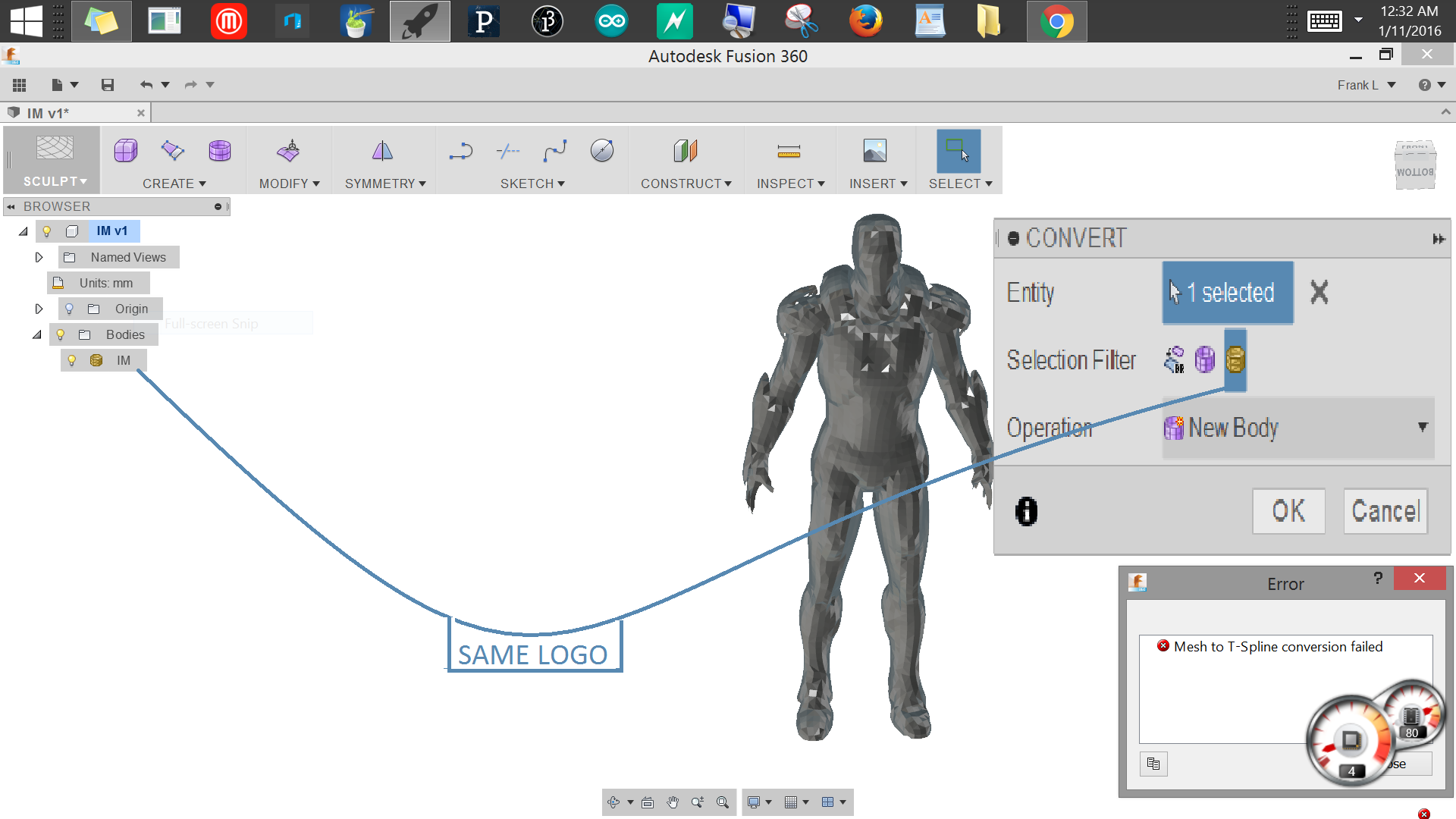Toggle visibility of the Bodies folder
1456x819 pixels.
coord(60,334)
